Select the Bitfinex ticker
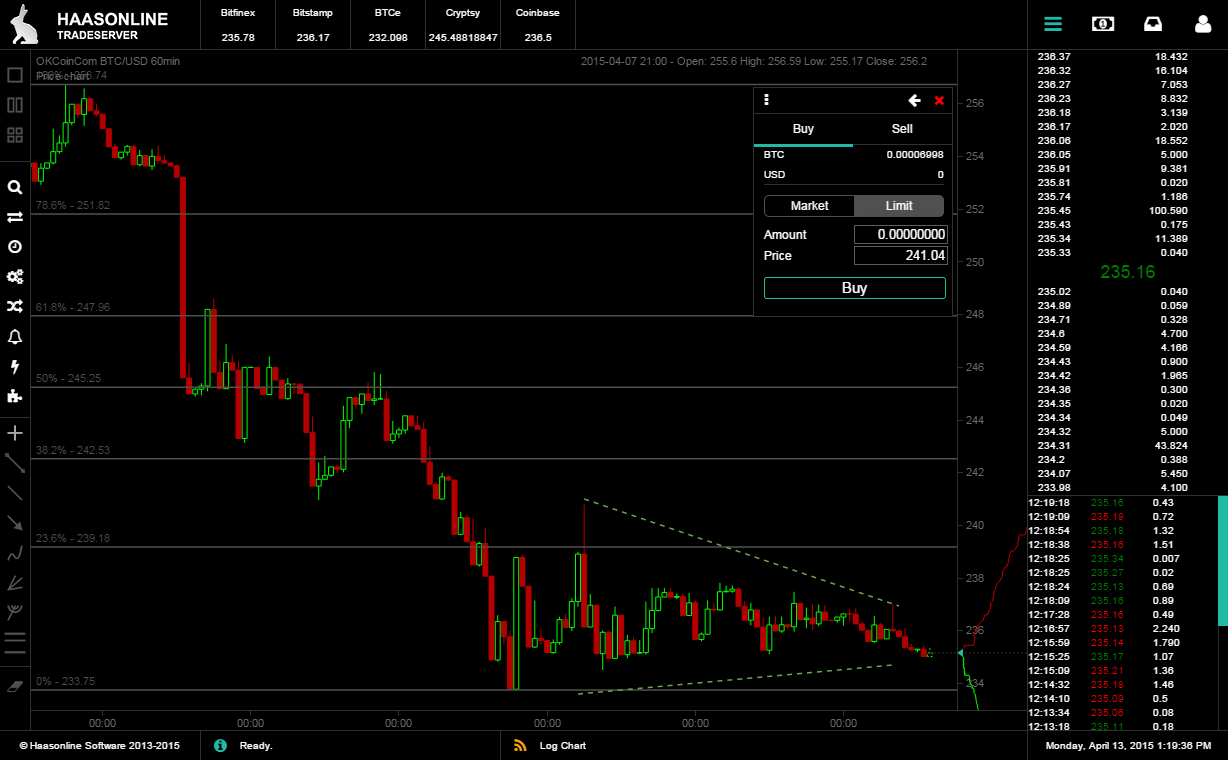Screen dimensions: 1228x760 point(238,24)
